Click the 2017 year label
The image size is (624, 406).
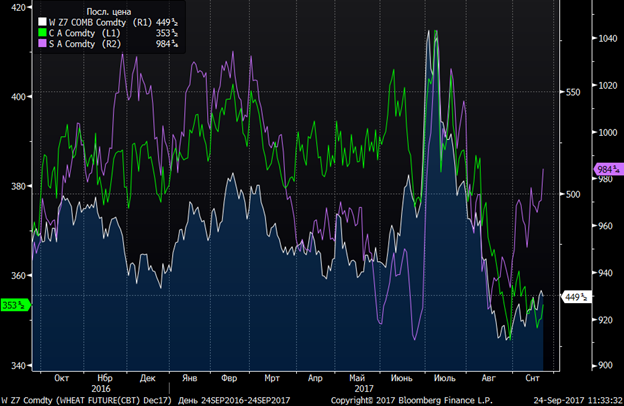click(x=364, y=388)
